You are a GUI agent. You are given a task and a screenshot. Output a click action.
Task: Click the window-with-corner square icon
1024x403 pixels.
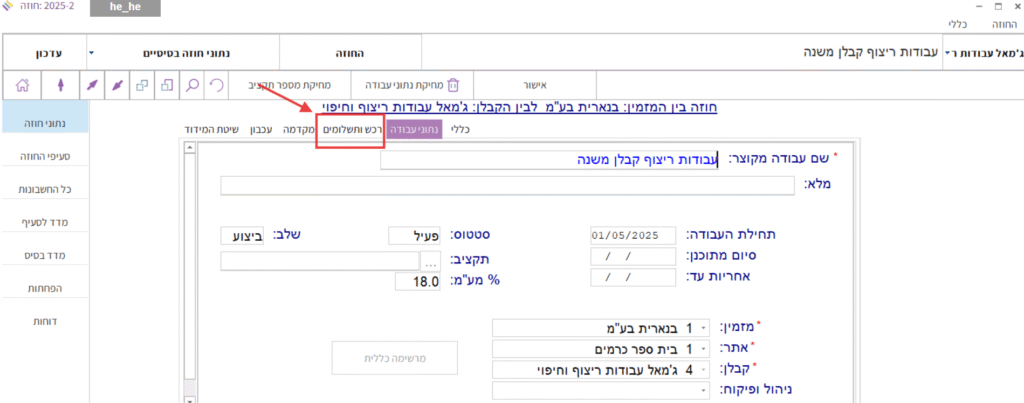[166, 86]
